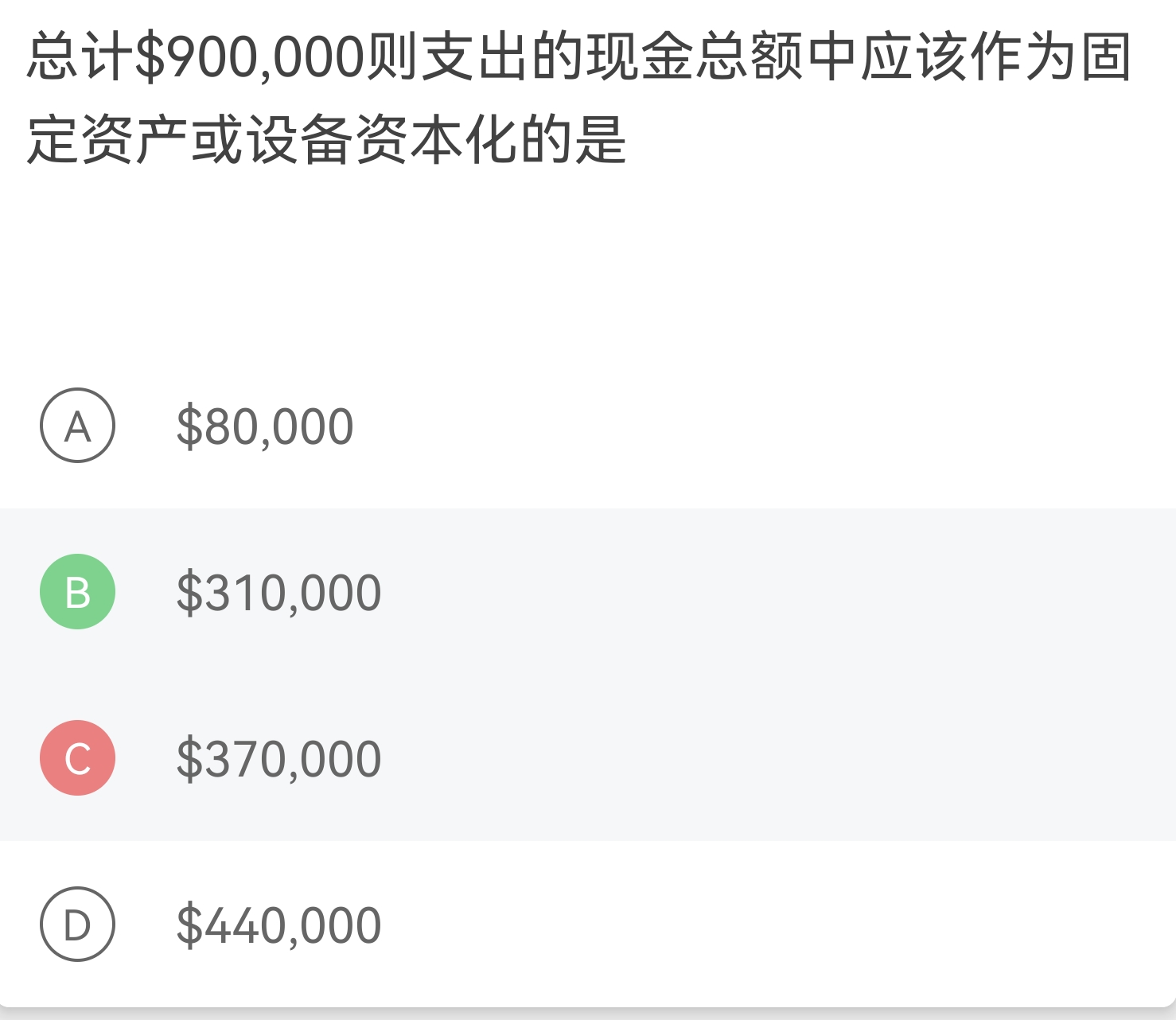Choose the $370,000 answer text
Screen dimensions: 1176x1020
278,759
